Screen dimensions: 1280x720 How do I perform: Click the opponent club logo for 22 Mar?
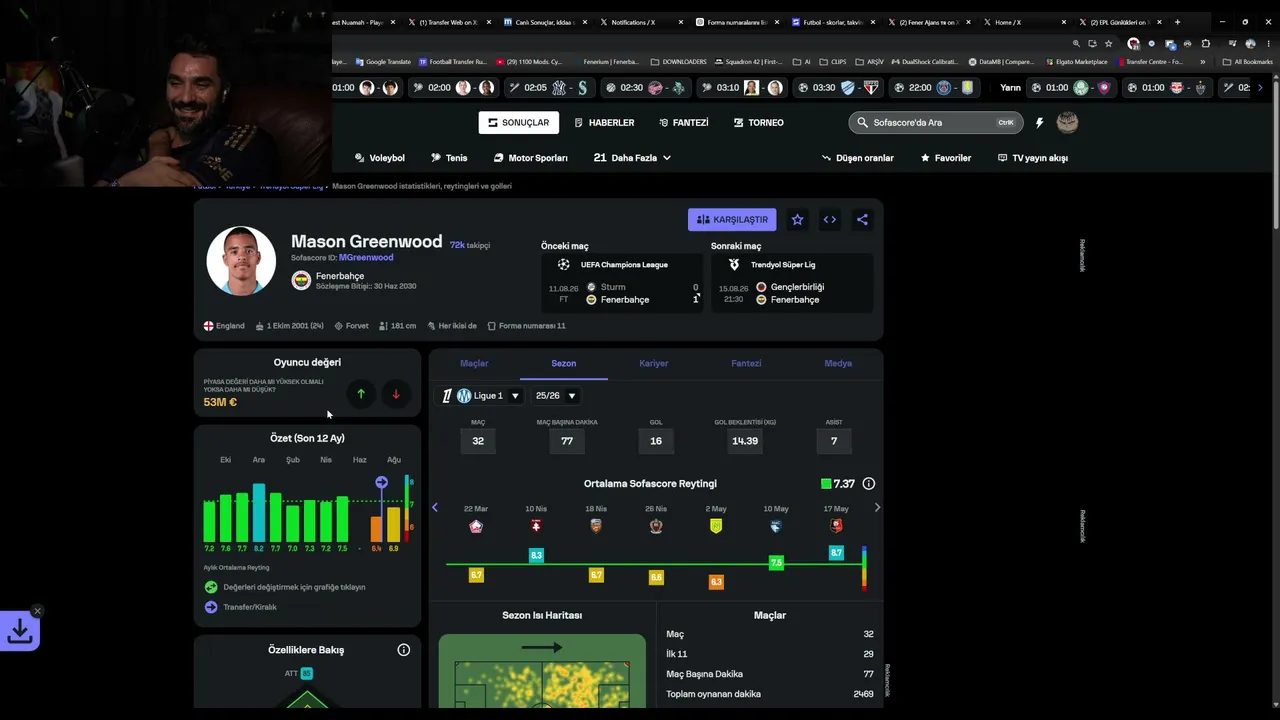click(x=476, y=526)
